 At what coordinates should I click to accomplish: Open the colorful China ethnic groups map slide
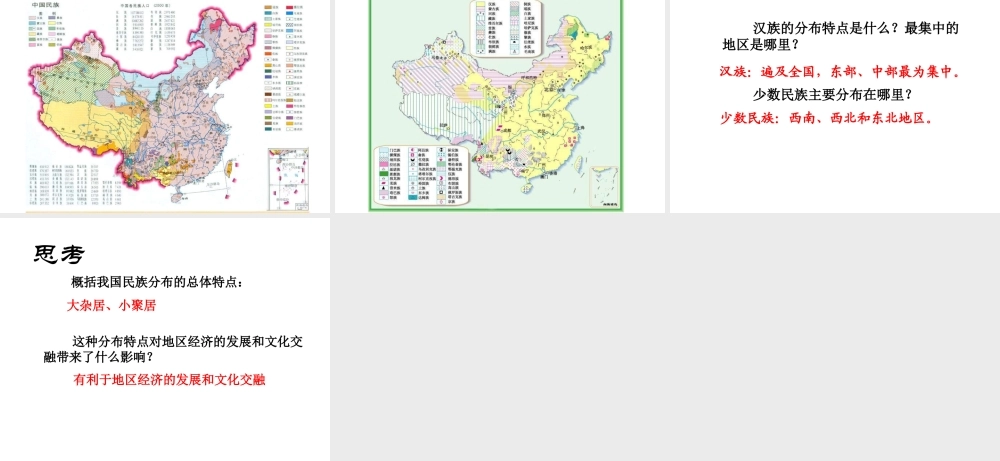pyautogui.click(x=165, y=106)
